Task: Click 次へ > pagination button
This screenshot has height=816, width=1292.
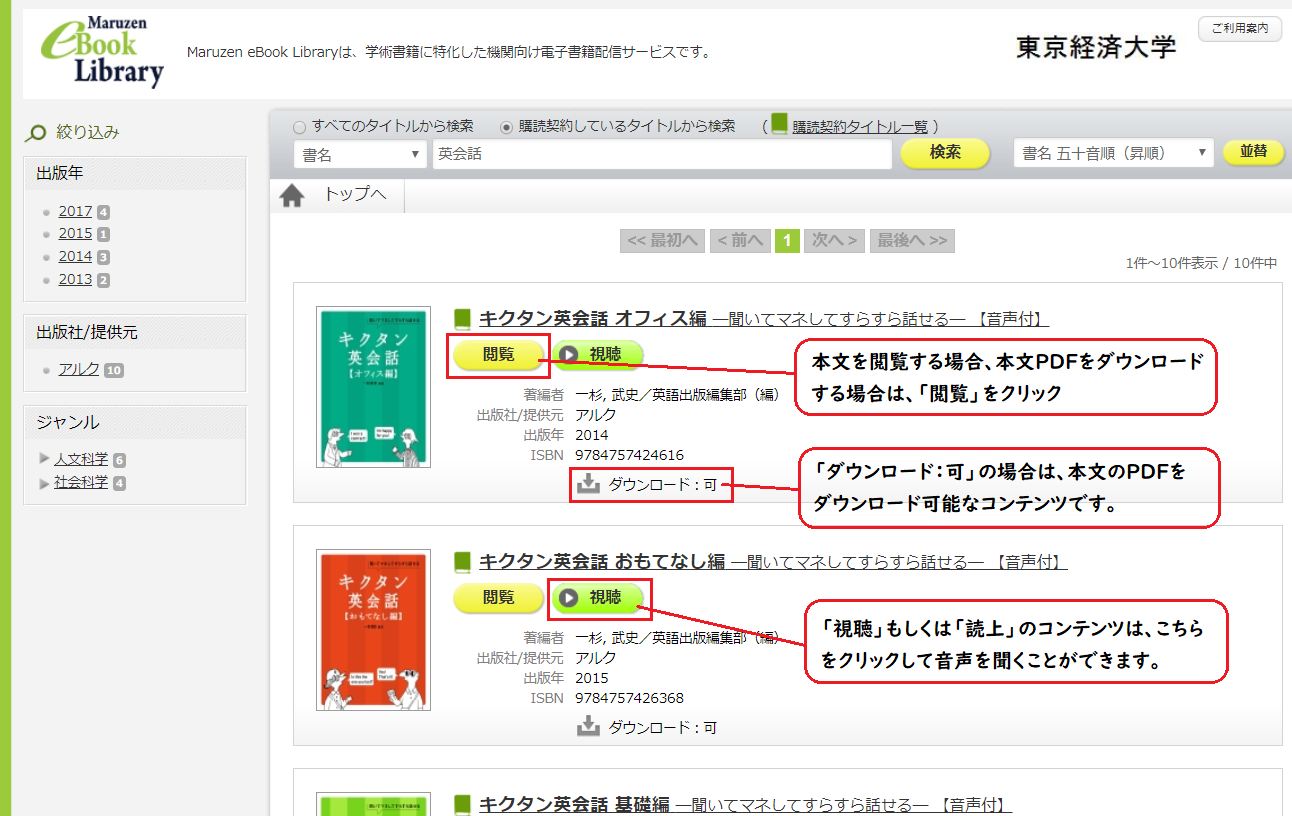Action: coord(834,241)
